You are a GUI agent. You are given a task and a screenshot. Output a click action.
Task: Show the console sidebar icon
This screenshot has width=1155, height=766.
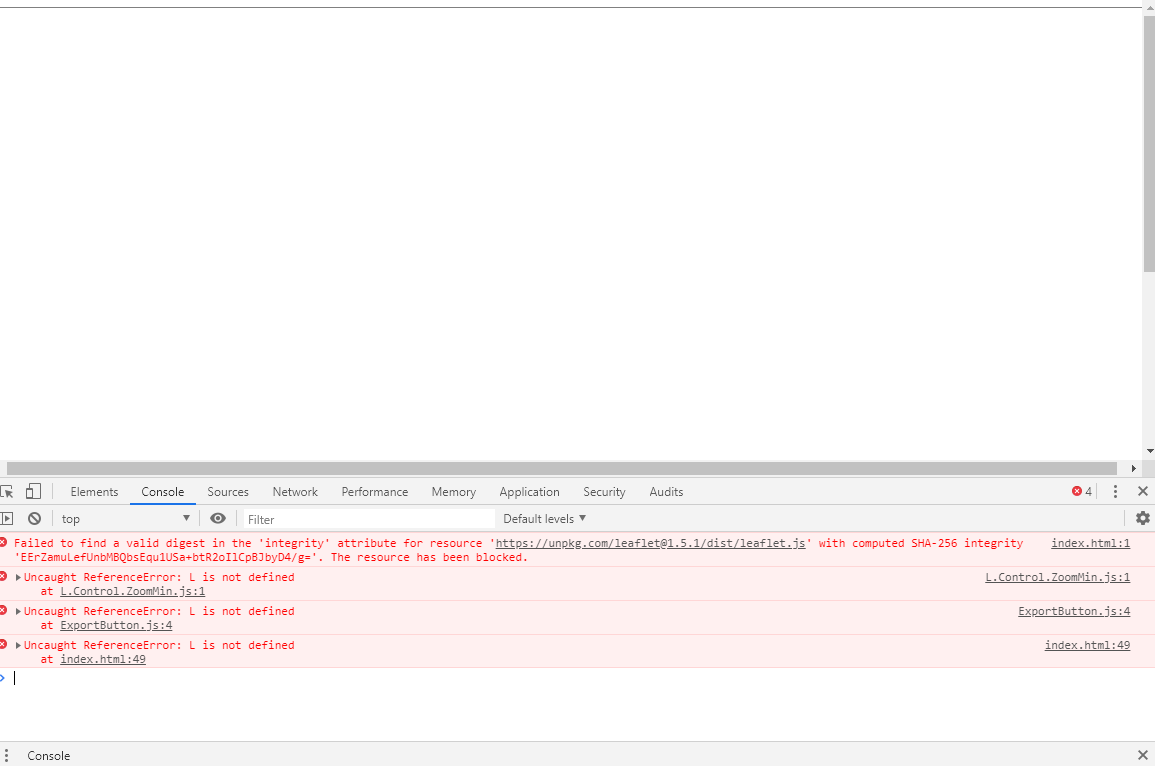(7, 518)
